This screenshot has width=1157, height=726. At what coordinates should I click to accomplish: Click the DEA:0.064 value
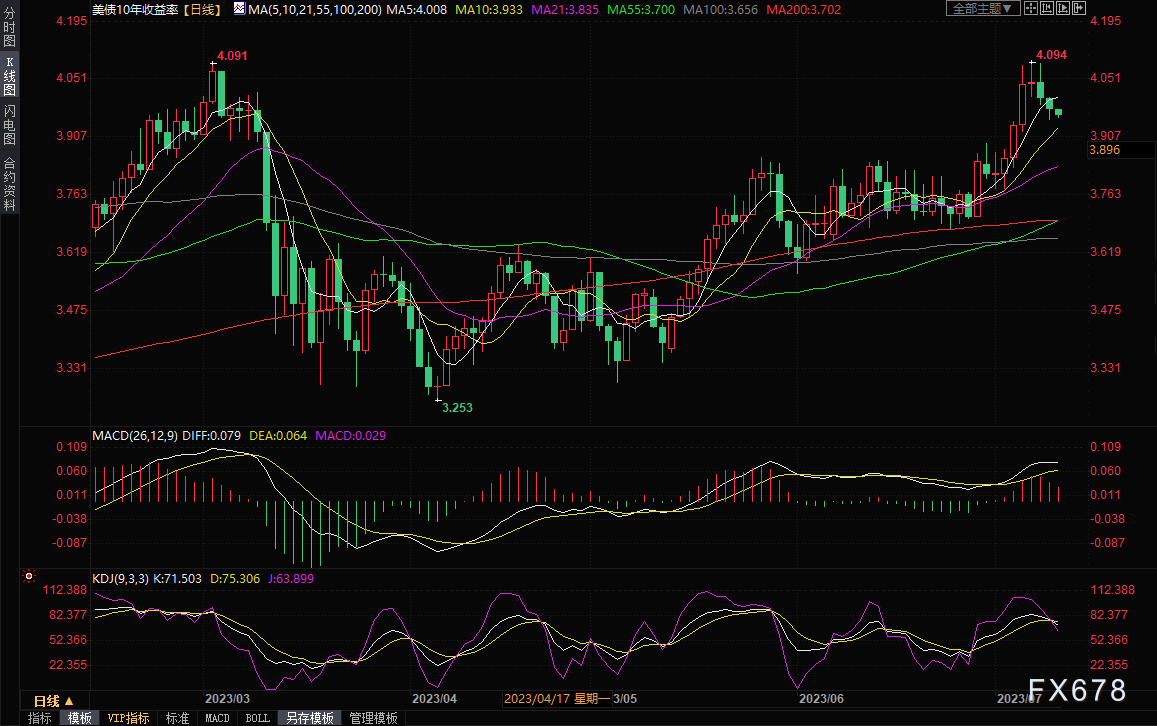277,435
